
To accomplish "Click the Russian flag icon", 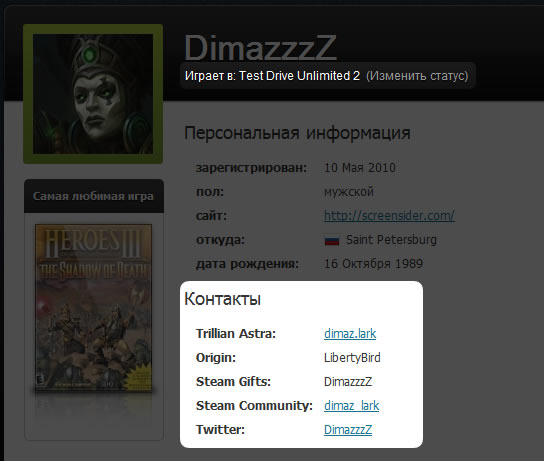I will (332, 240).
